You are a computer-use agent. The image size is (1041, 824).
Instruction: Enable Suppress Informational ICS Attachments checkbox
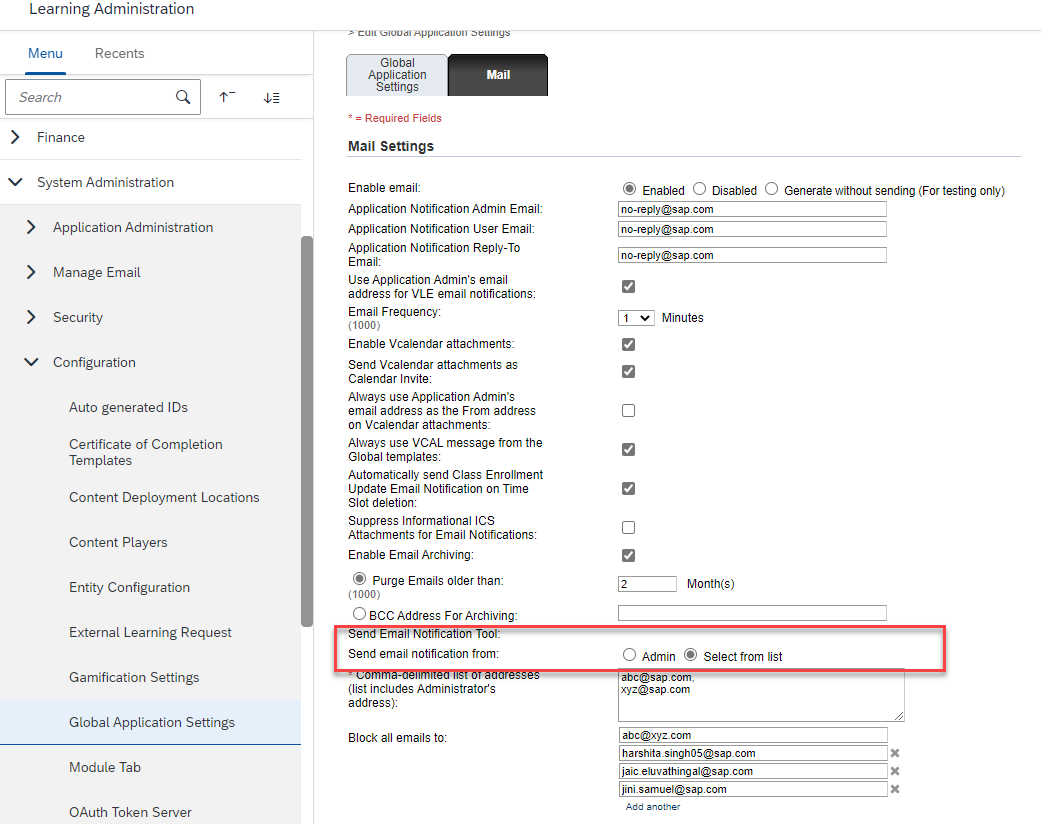[628, 527]
